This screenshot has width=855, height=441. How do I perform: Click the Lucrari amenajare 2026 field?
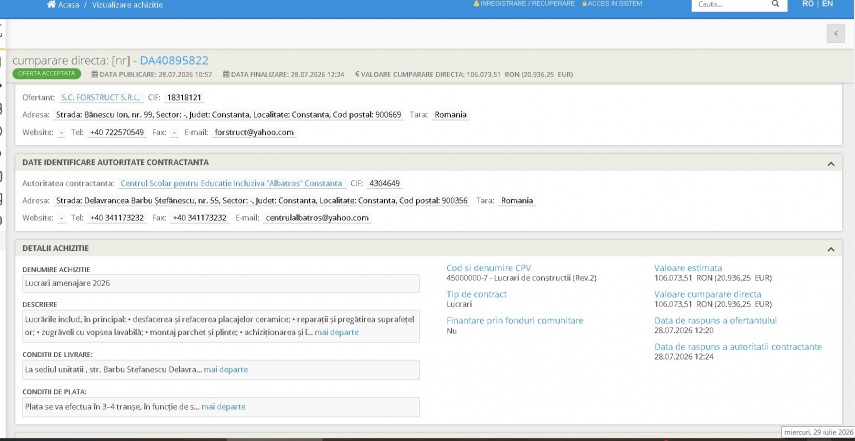pyautogui.click(x=221, y=283)
